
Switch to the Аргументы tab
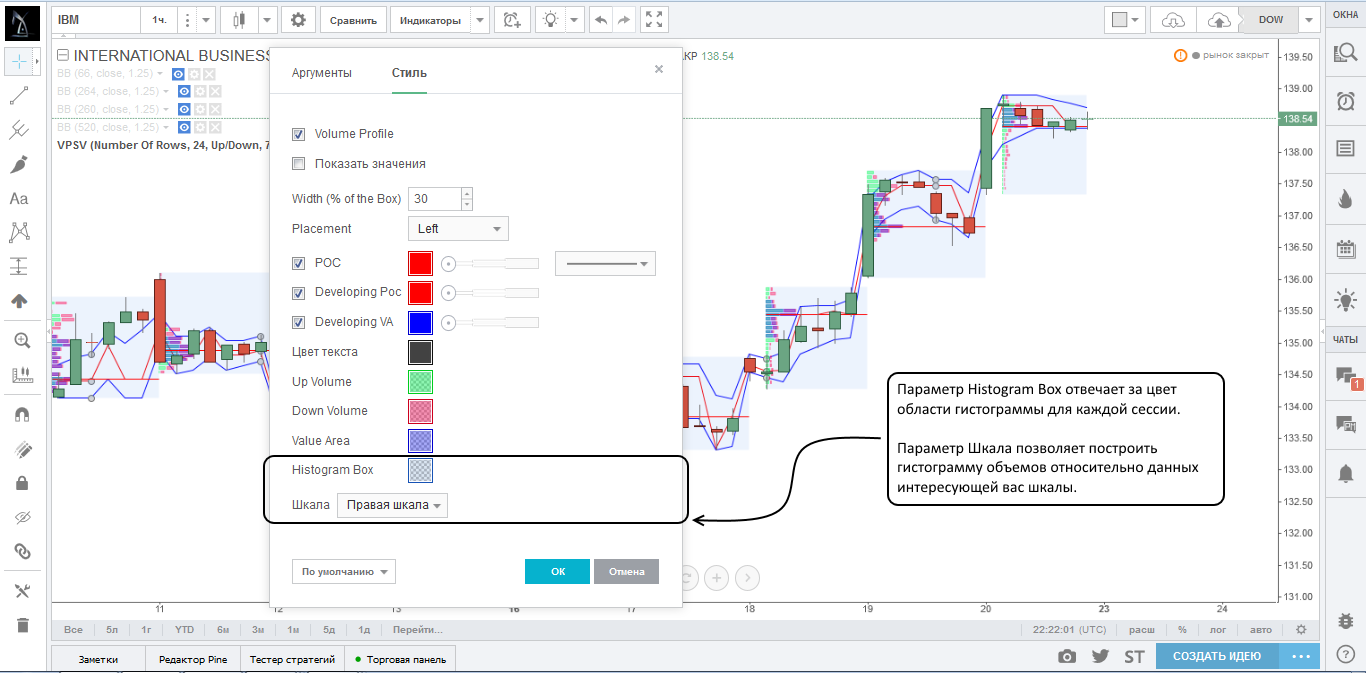(322, 73)
